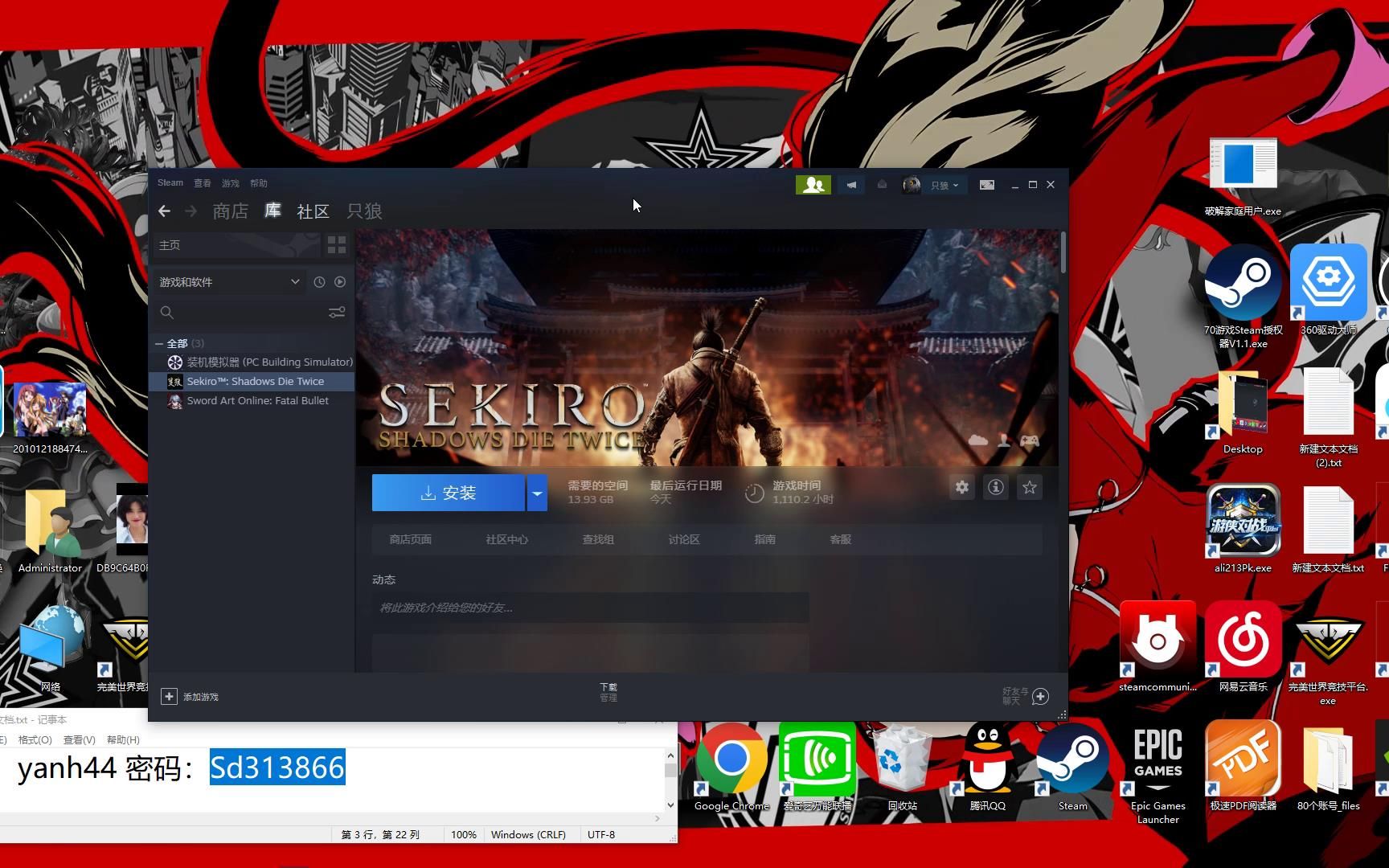Open 腾讯QQ desktop icon
Screen dimensions: 1389x868
click(987, 768)
